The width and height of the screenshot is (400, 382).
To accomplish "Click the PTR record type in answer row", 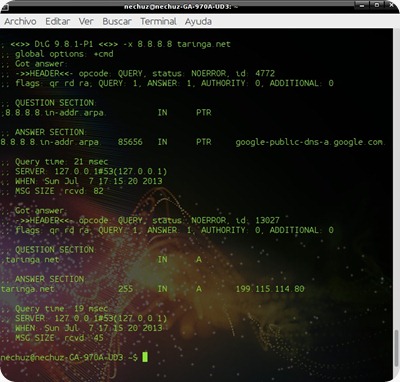I will pyautogui.click(x=204, y=142).
